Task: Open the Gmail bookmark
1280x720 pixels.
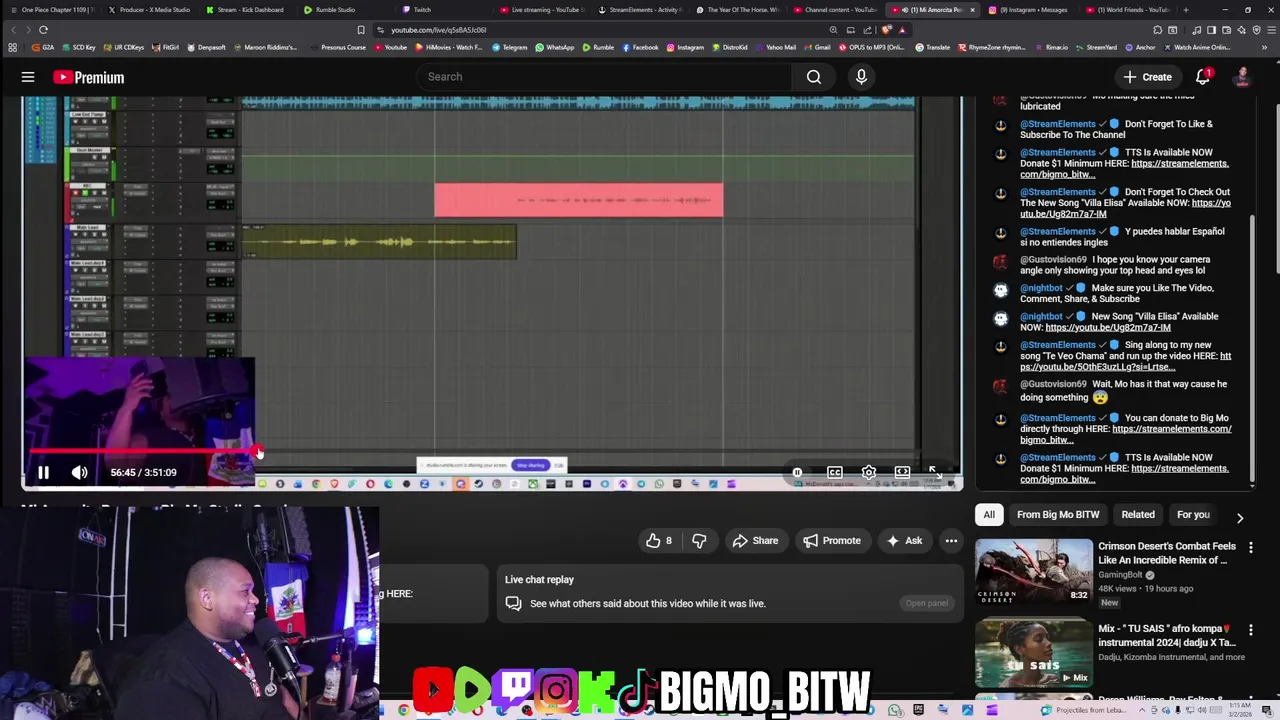Action: (x=818, y=47)
